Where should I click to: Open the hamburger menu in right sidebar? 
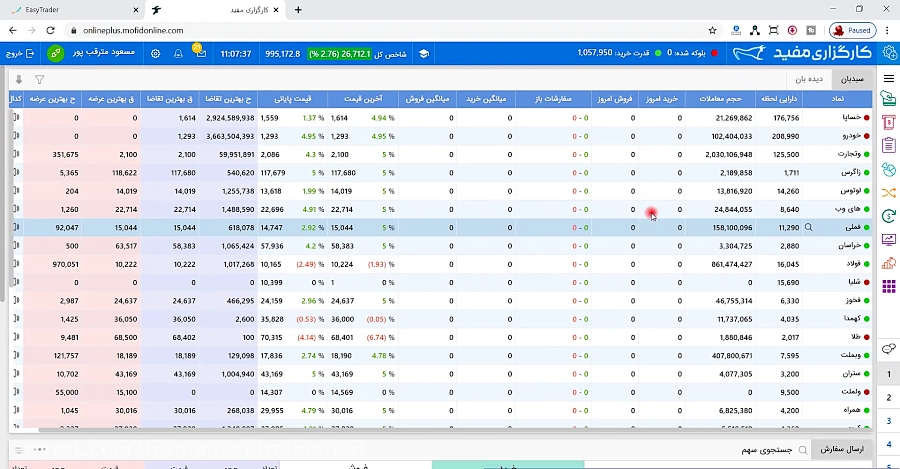point(889,79)
